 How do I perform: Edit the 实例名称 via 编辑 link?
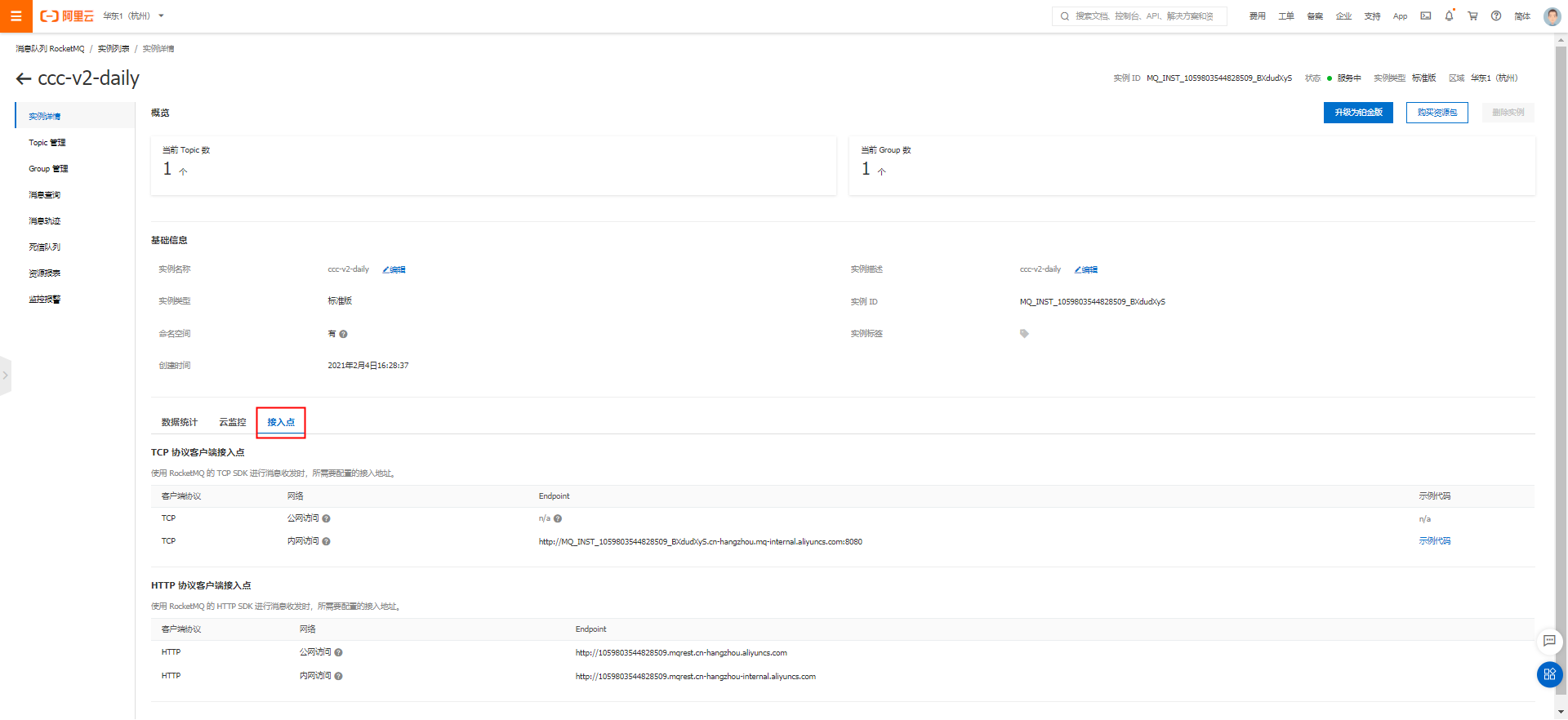[x=394, y=269]
